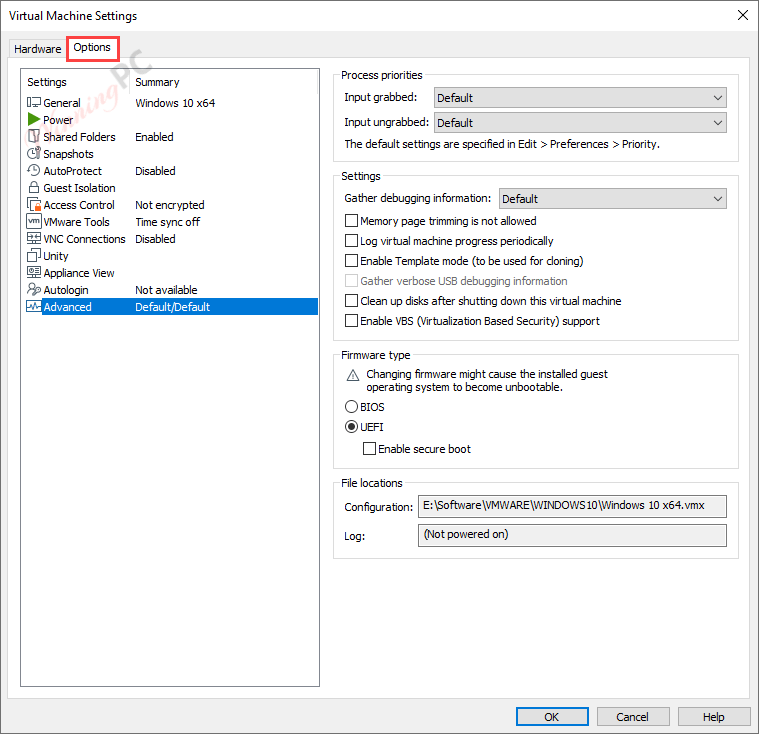Image resolution: width=759 pixels, height=734 pixels.
Task: Click the 'Not encrypted' summary text
Action: click(170, 205)
